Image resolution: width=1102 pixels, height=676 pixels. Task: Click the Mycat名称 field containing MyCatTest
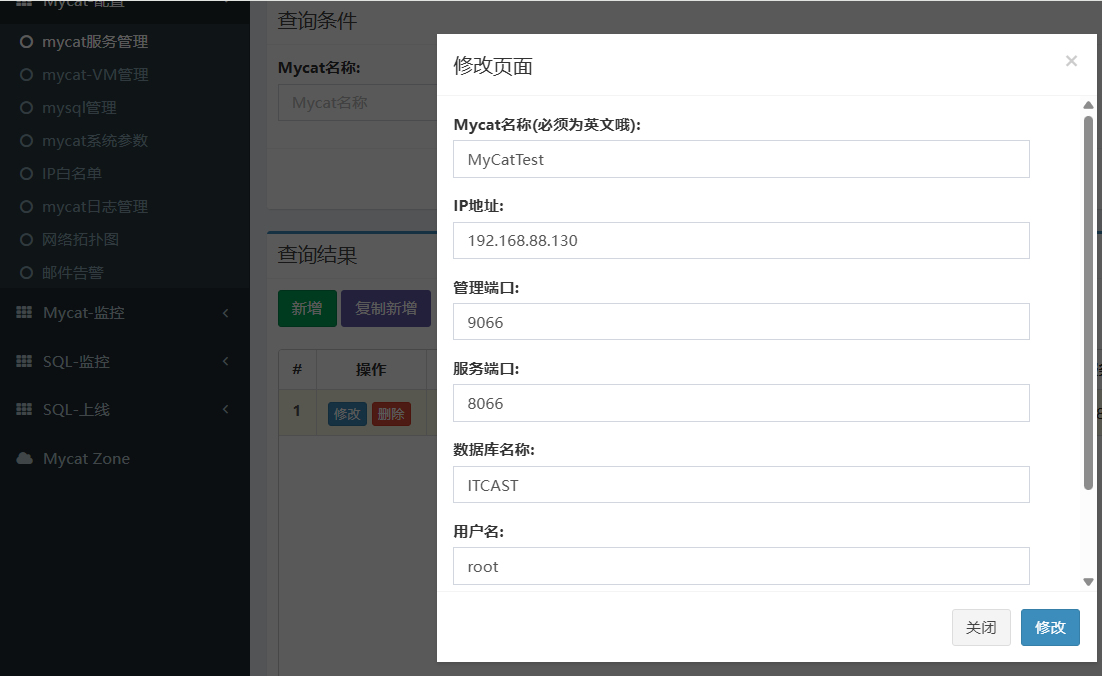click(741, 159)
